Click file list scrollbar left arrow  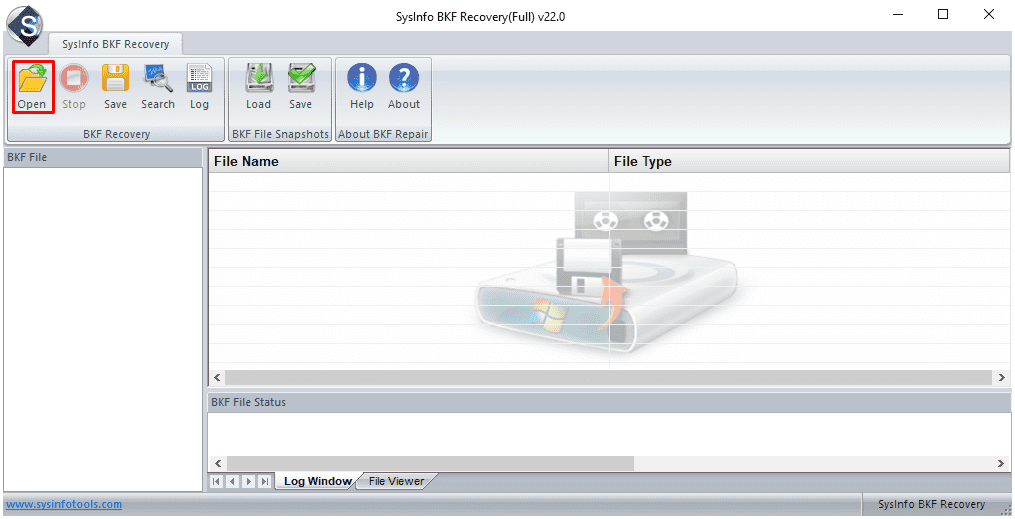pyautogui.click(x=218, y=377)
